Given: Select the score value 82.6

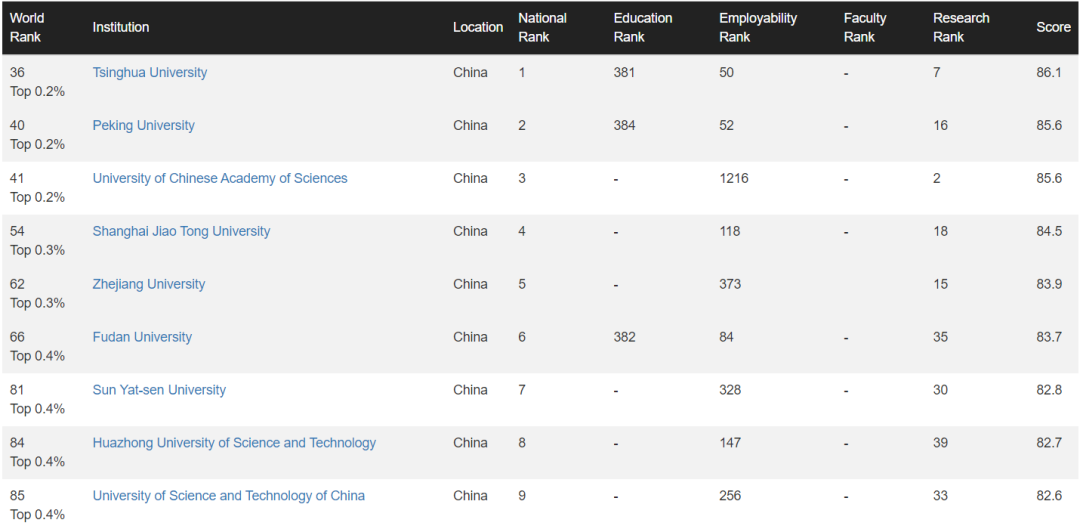Looking at the screenshot, I should (1049, 496).
